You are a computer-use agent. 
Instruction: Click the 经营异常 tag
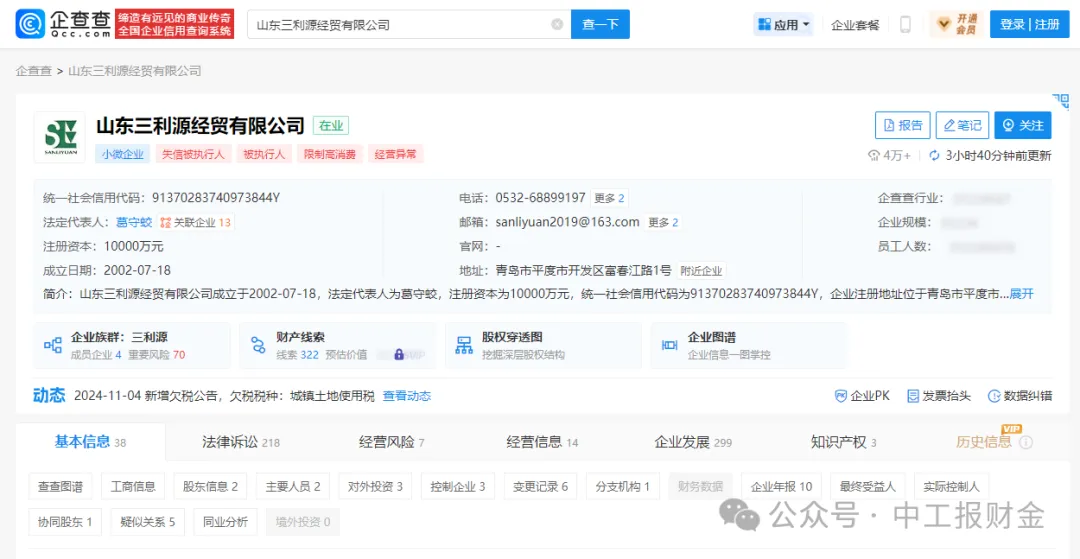click(395, 154)
